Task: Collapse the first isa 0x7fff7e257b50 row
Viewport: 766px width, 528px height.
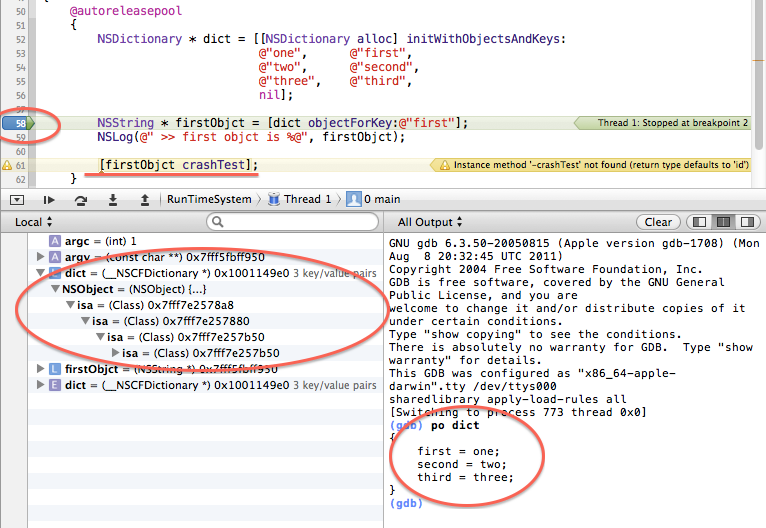Action: (100, 337)
